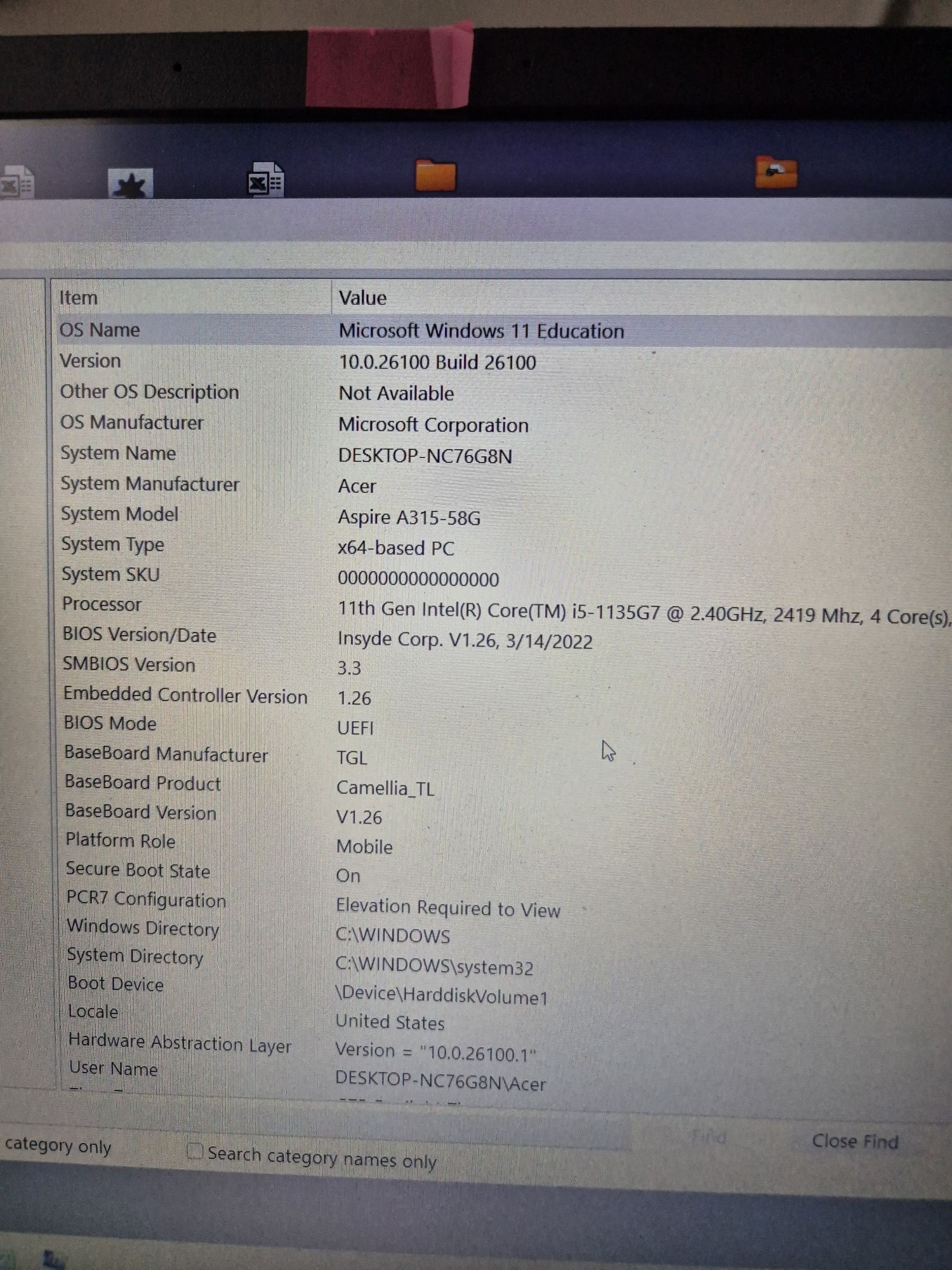Select the OS Name row
952x1270 pixels.
[x=505, y=330]
